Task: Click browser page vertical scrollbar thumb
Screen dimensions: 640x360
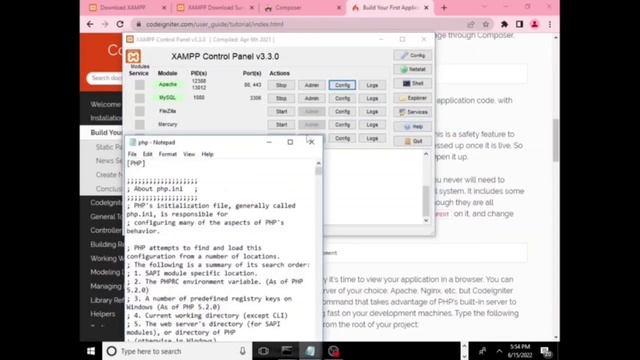Action: click(x=556, y=140)
